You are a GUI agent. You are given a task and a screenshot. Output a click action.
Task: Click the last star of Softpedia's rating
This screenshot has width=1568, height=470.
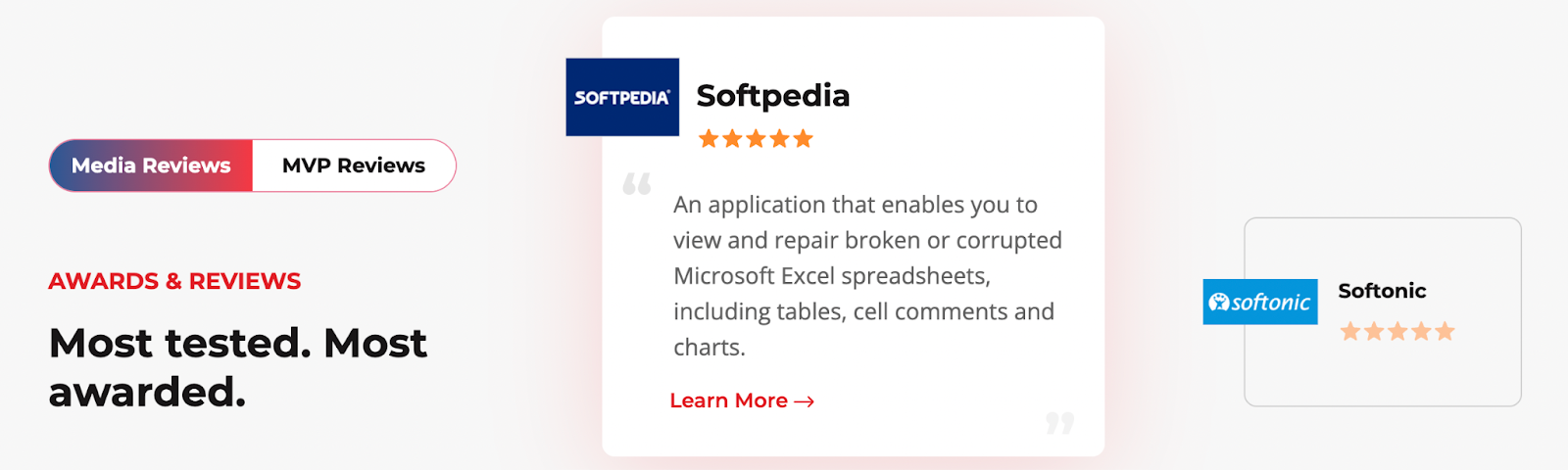803,139
